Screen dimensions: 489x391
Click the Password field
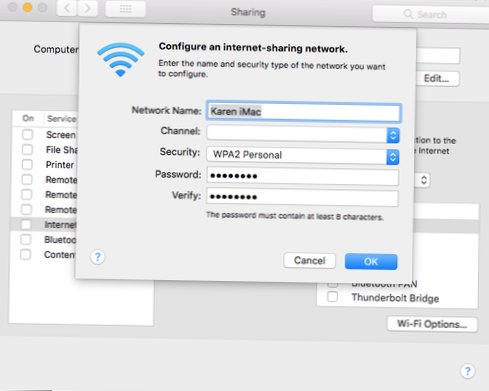tap(303, 177)
